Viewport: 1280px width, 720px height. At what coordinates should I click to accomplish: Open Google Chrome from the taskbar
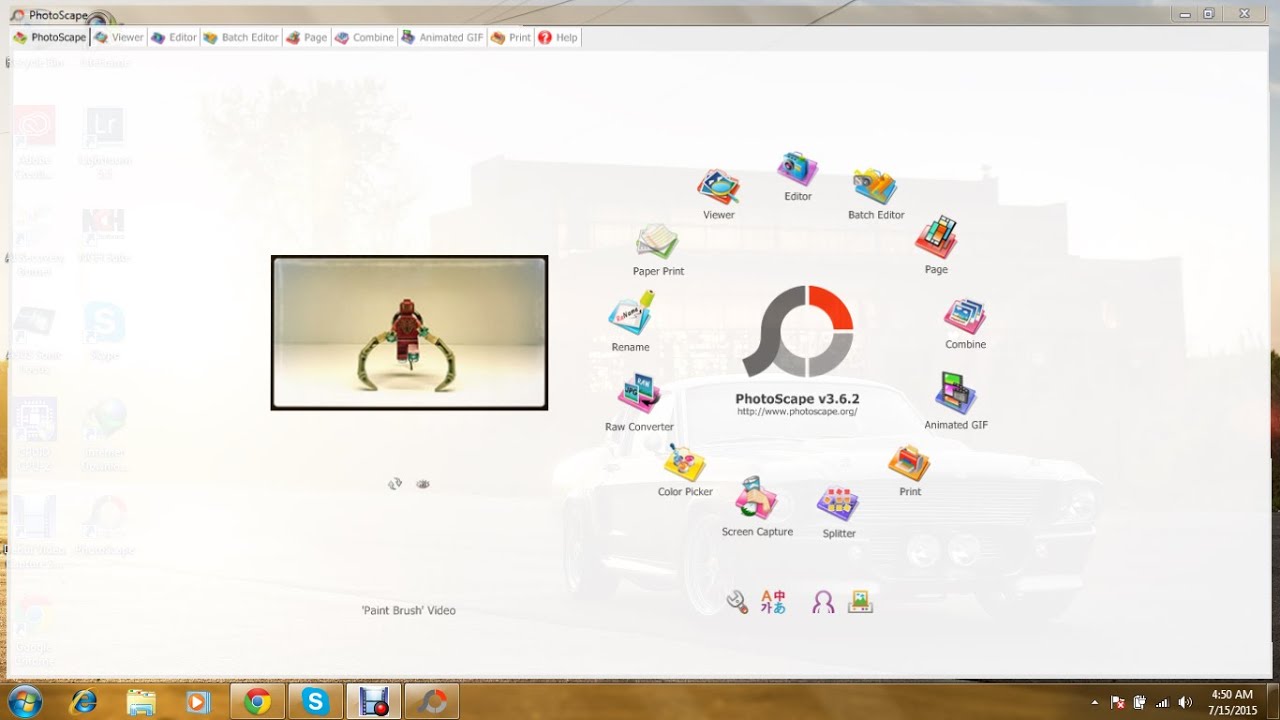pyautogui.click(x=258, y=701)
